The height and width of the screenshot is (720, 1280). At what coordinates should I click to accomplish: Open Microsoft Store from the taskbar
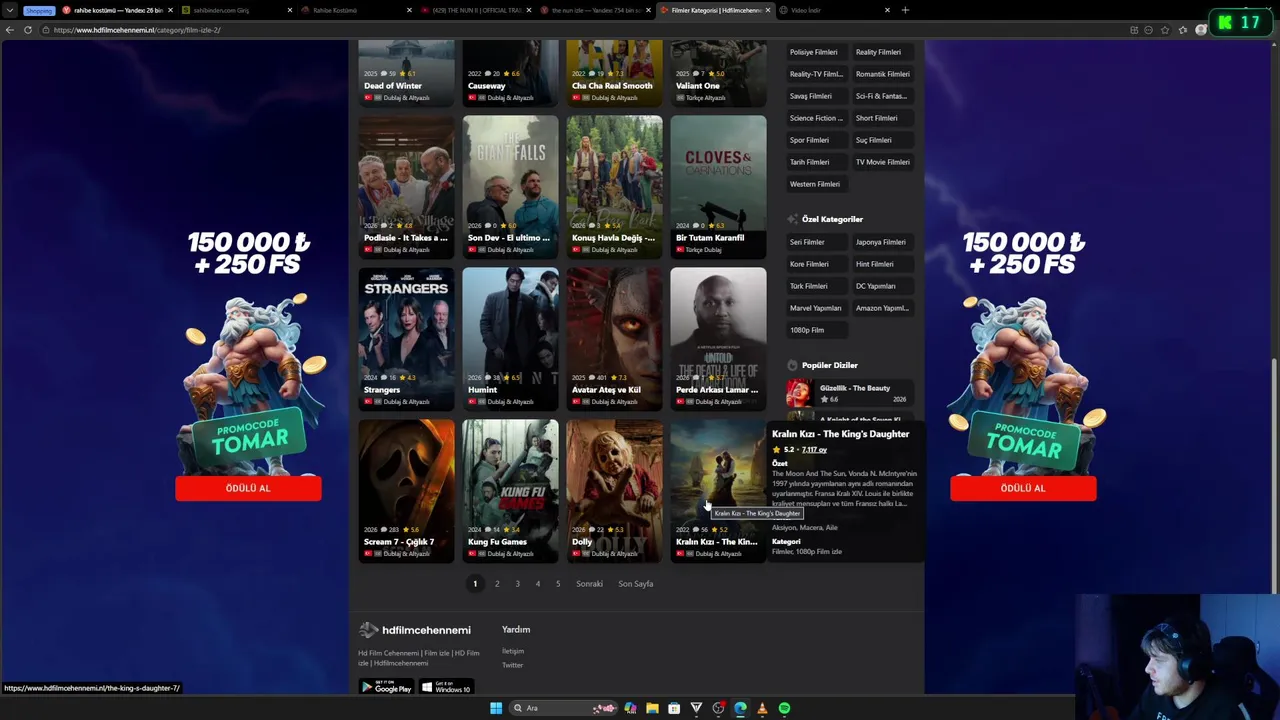tap(674, 708)
